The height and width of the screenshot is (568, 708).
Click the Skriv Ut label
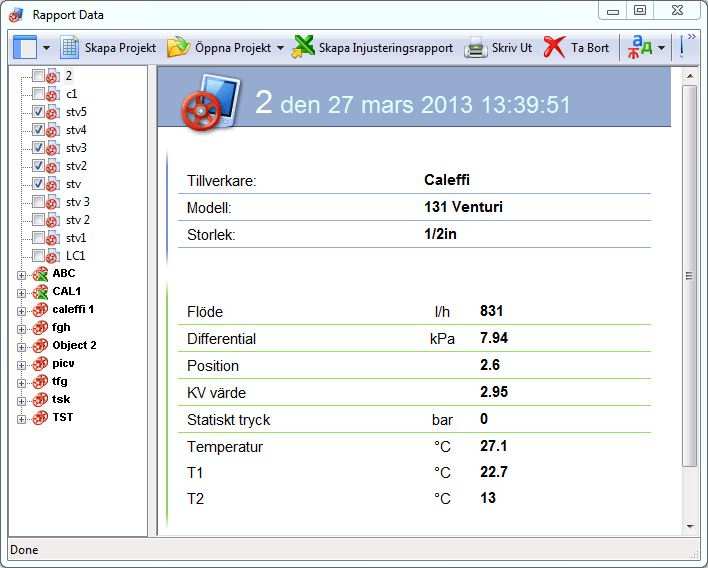point(512,48)
